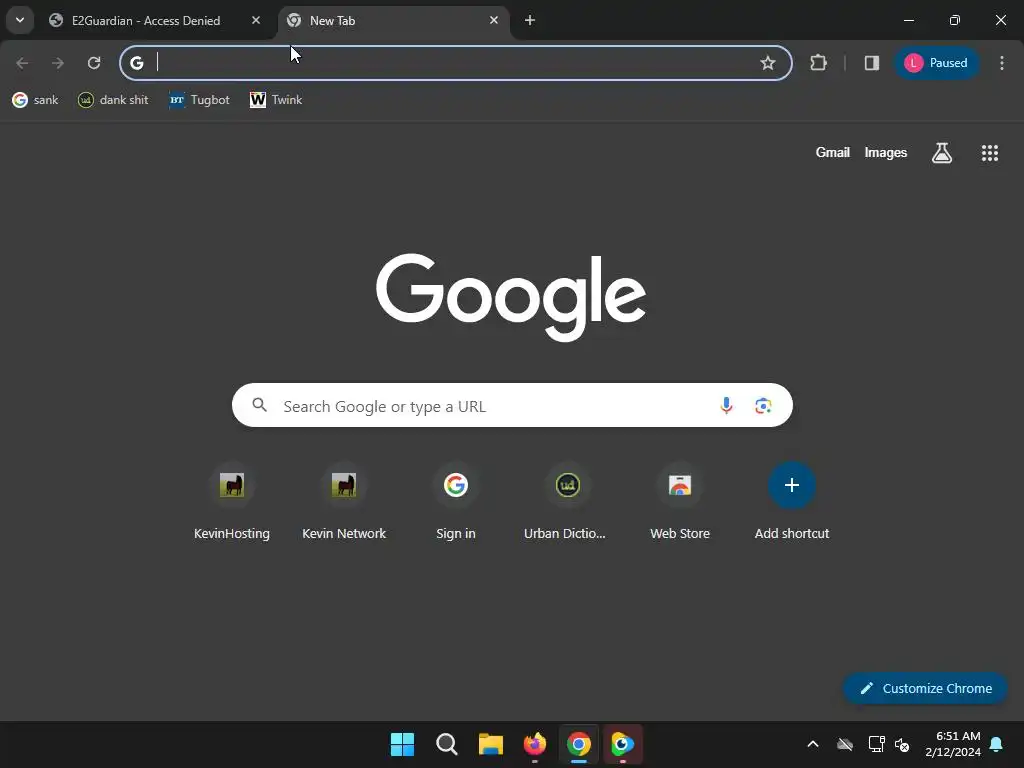The height and width of the screenshot is (768, 1024).
Task: Click the magnifier icon in search box
Action: 259,406
